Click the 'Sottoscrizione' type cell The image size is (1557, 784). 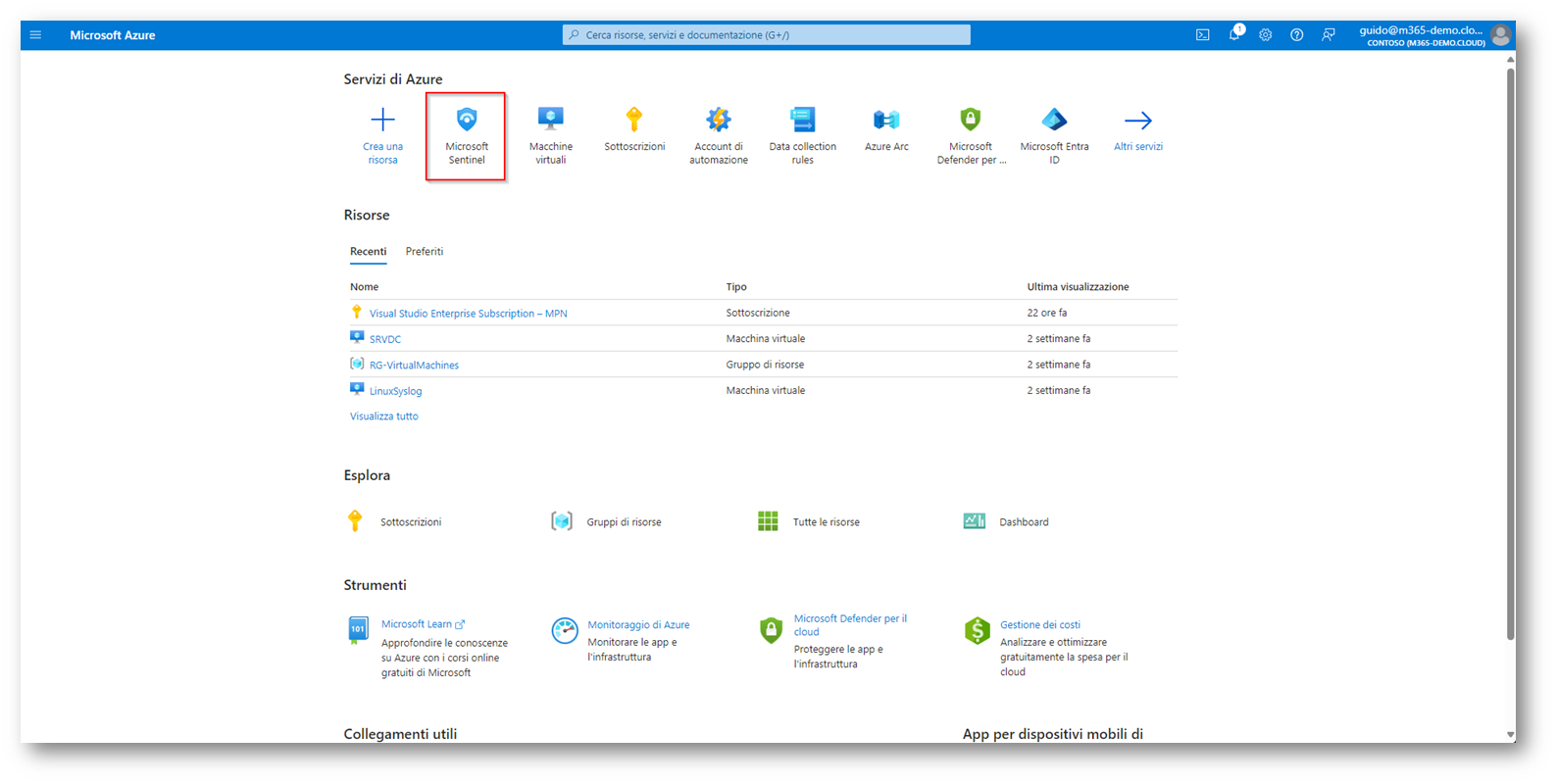pos(758,313)
